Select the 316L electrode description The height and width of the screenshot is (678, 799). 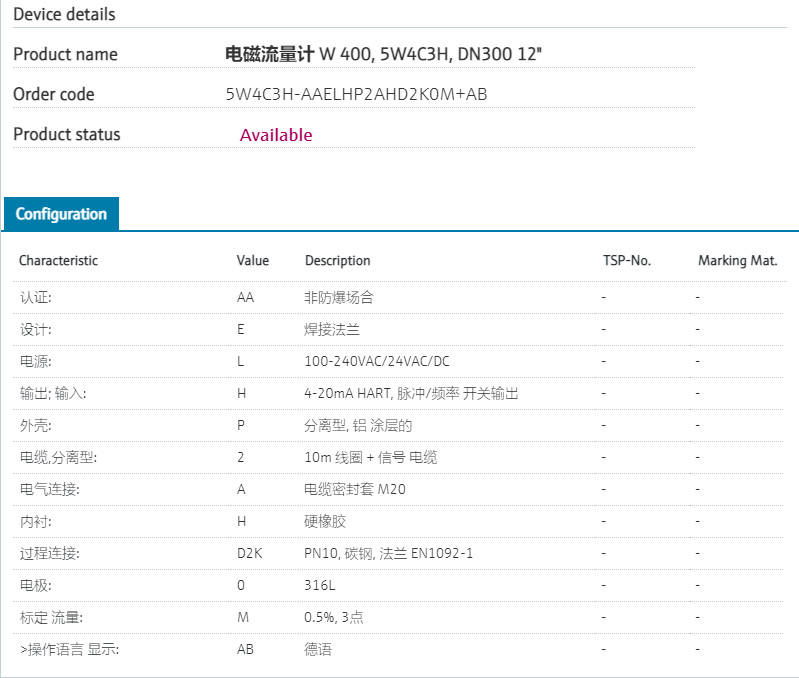tap(318, 586)
